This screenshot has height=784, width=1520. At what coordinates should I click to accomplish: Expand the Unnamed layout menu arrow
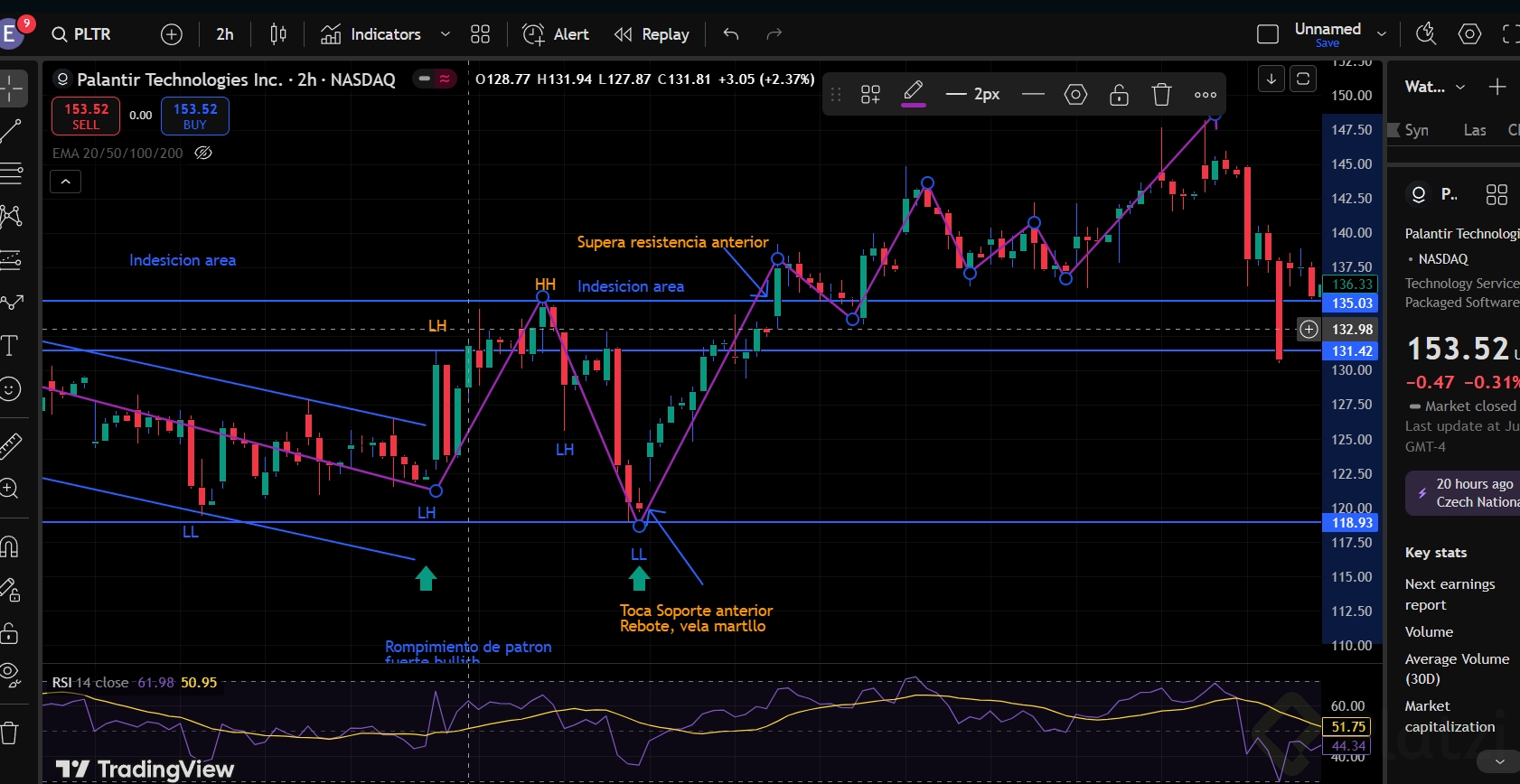pos(1382,34)
